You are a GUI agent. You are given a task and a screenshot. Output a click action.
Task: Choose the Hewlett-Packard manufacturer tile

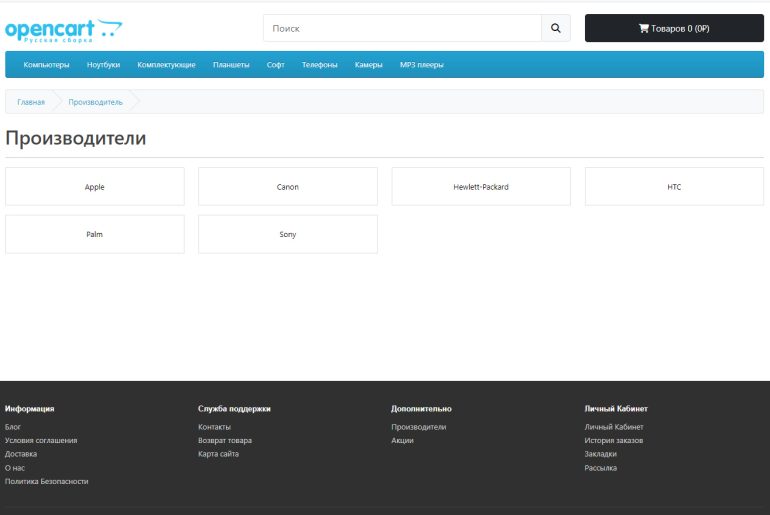click(x=481, y=187)
